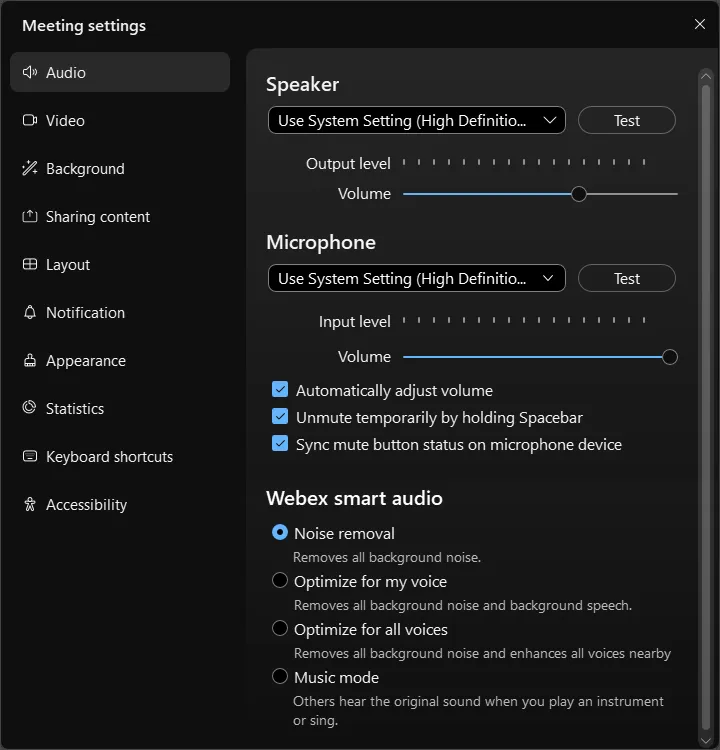Screen dimensions: 720x750
Task: Expand the Microphone device dropdown
Action: point(416,279)
